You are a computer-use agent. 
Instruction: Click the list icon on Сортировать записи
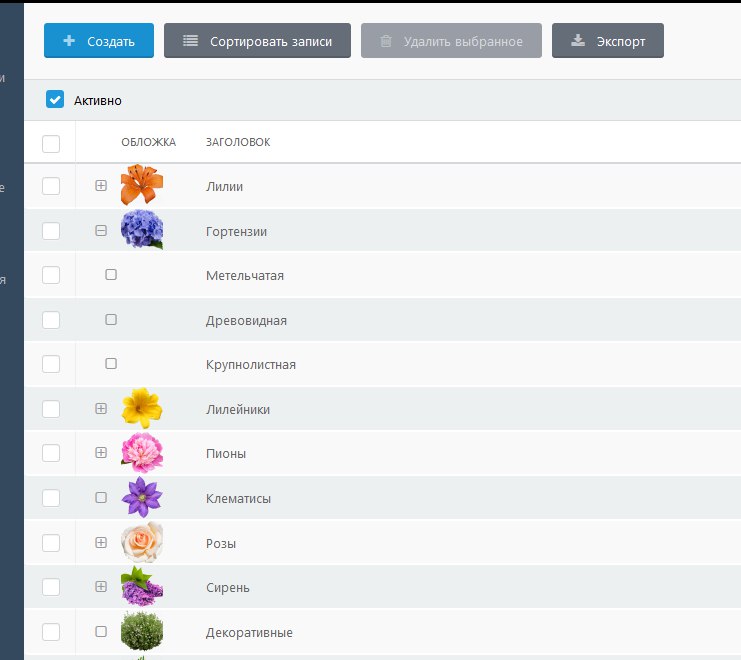[190, 41]
